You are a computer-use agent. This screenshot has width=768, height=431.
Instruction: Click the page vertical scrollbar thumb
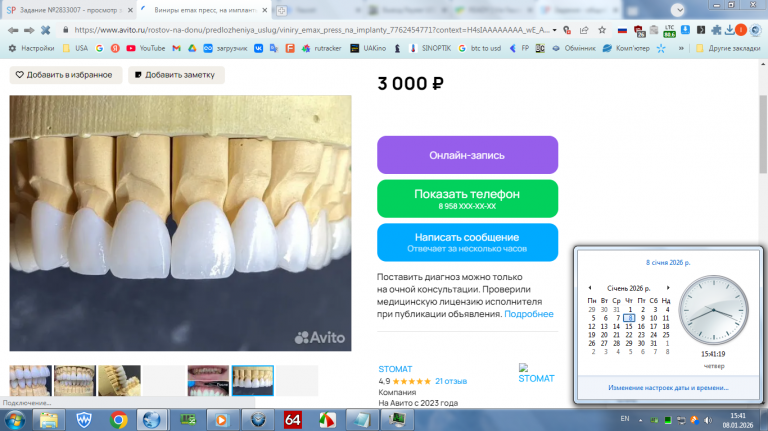(x=763, y=133)
